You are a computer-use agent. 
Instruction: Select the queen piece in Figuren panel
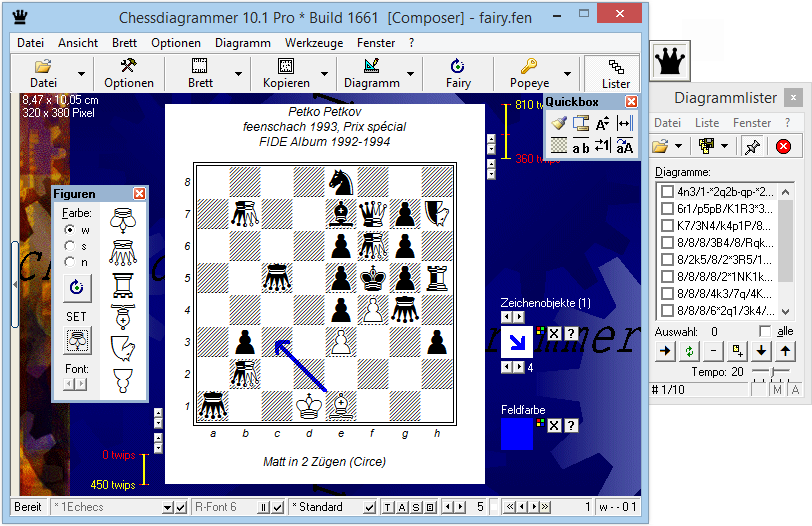[x=123, y=253]
